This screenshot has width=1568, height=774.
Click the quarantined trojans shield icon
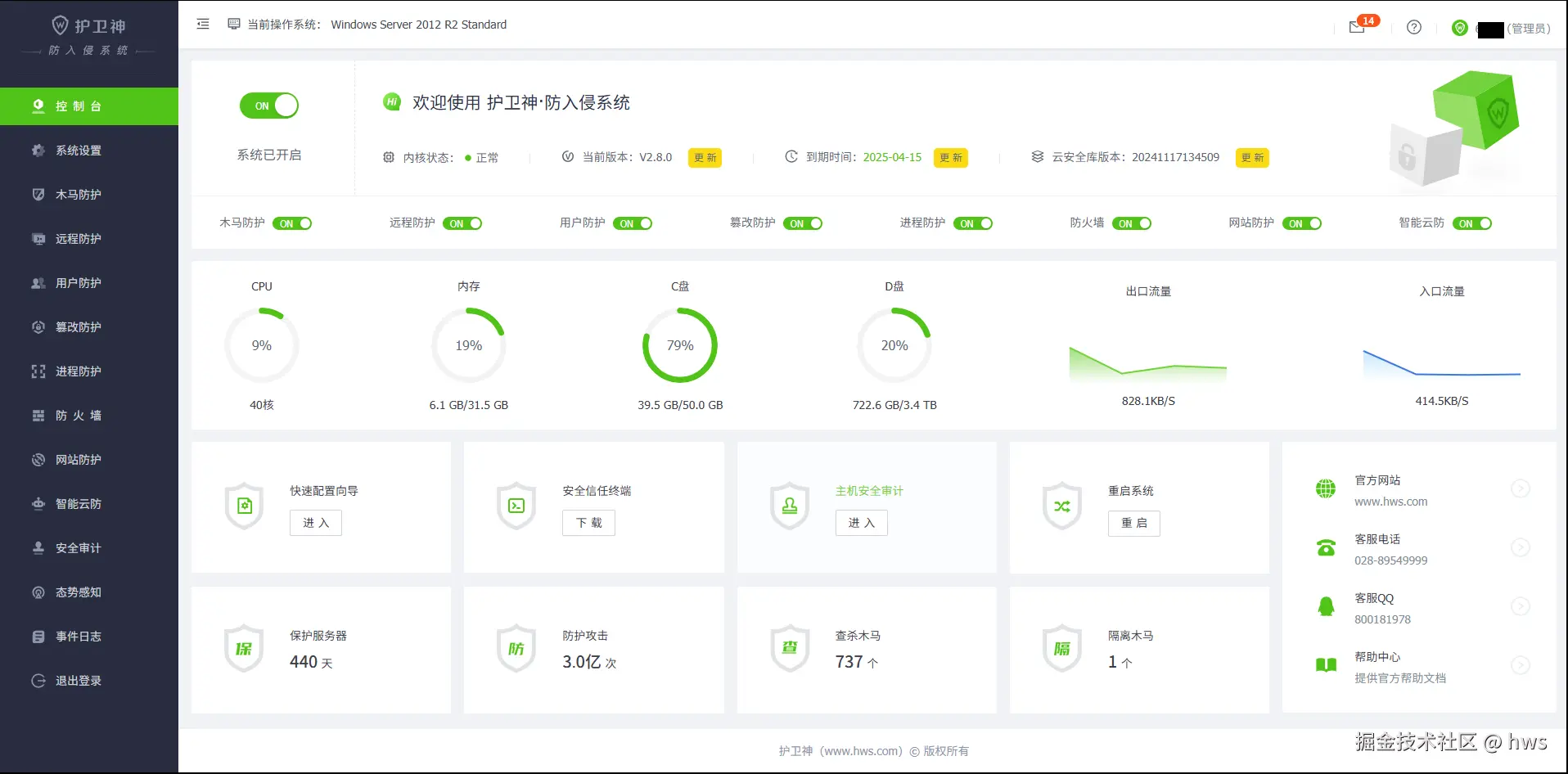pos(1062,649)
